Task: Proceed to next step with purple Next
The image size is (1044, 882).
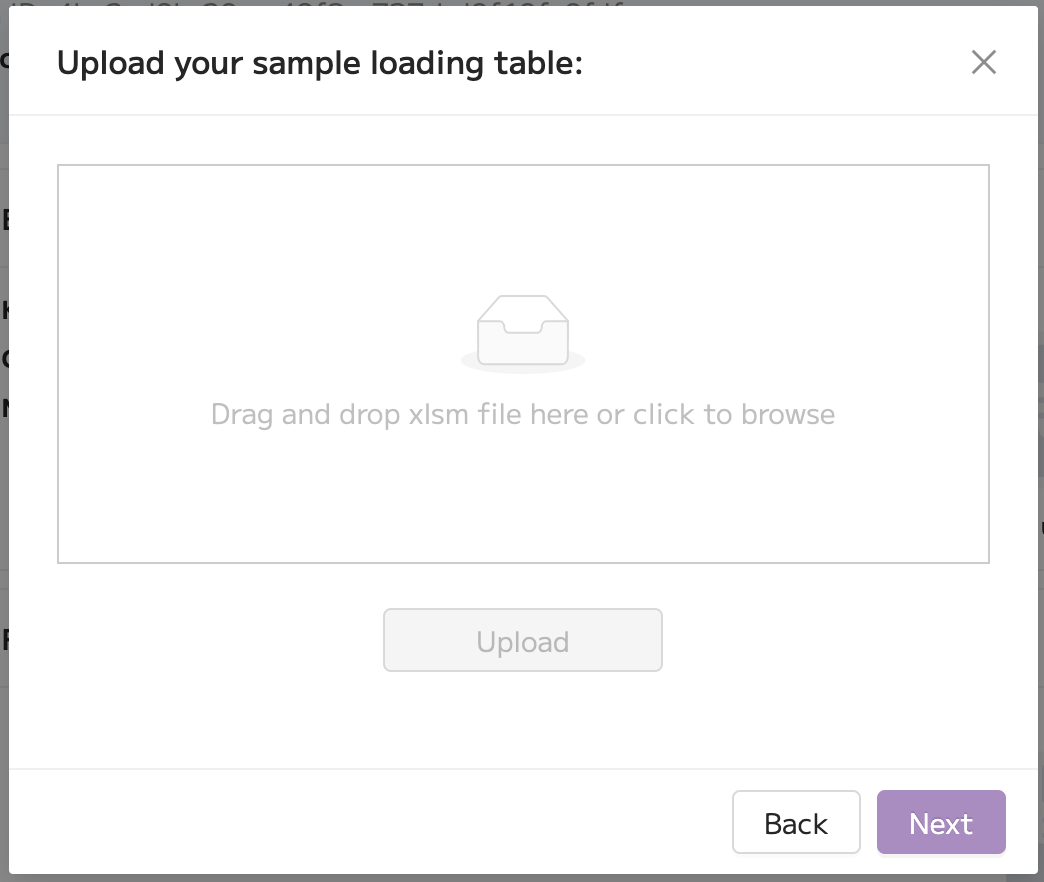Action: 941,822
